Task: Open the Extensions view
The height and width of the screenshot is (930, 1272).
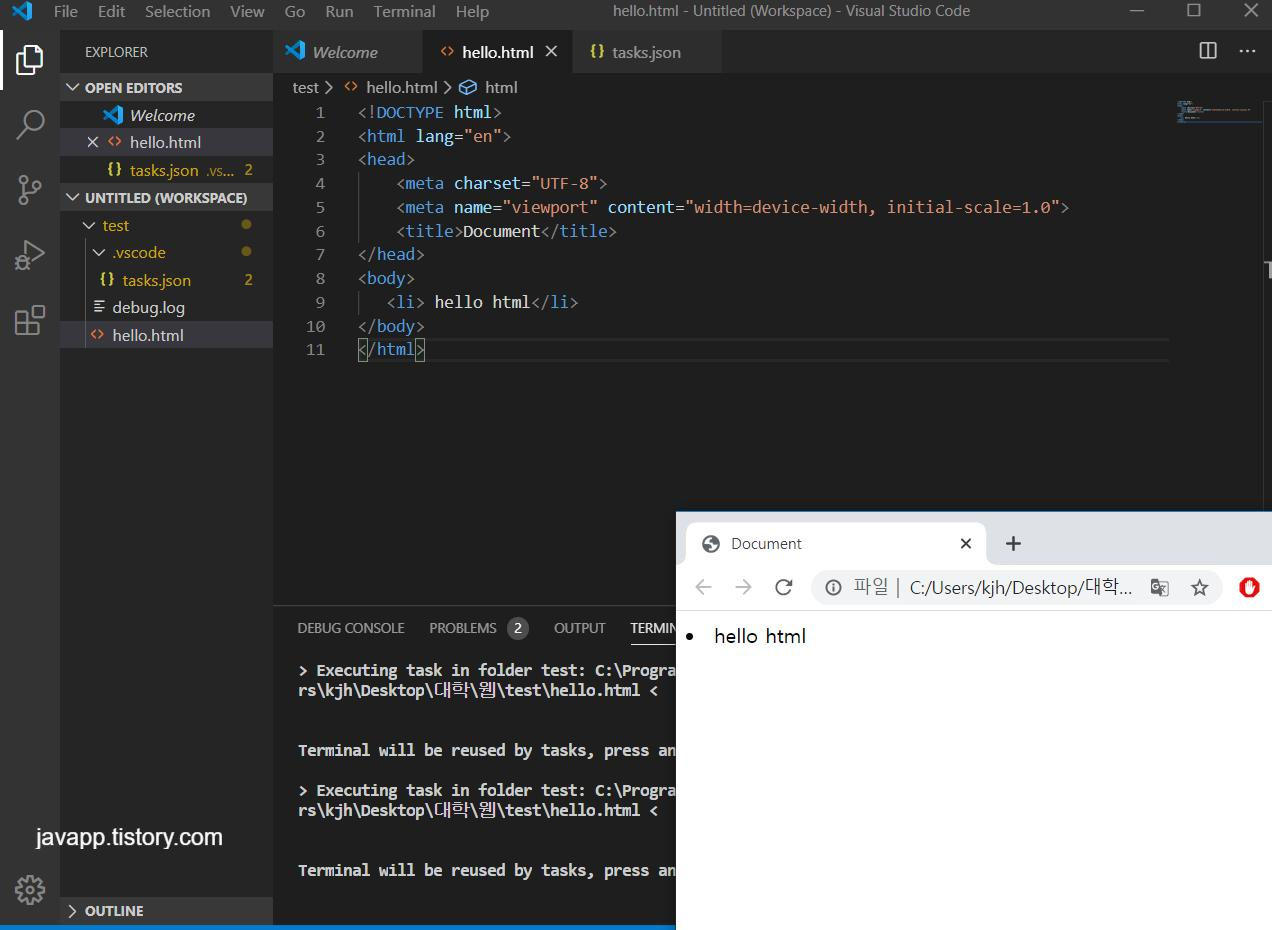Action: coord(30,320)
